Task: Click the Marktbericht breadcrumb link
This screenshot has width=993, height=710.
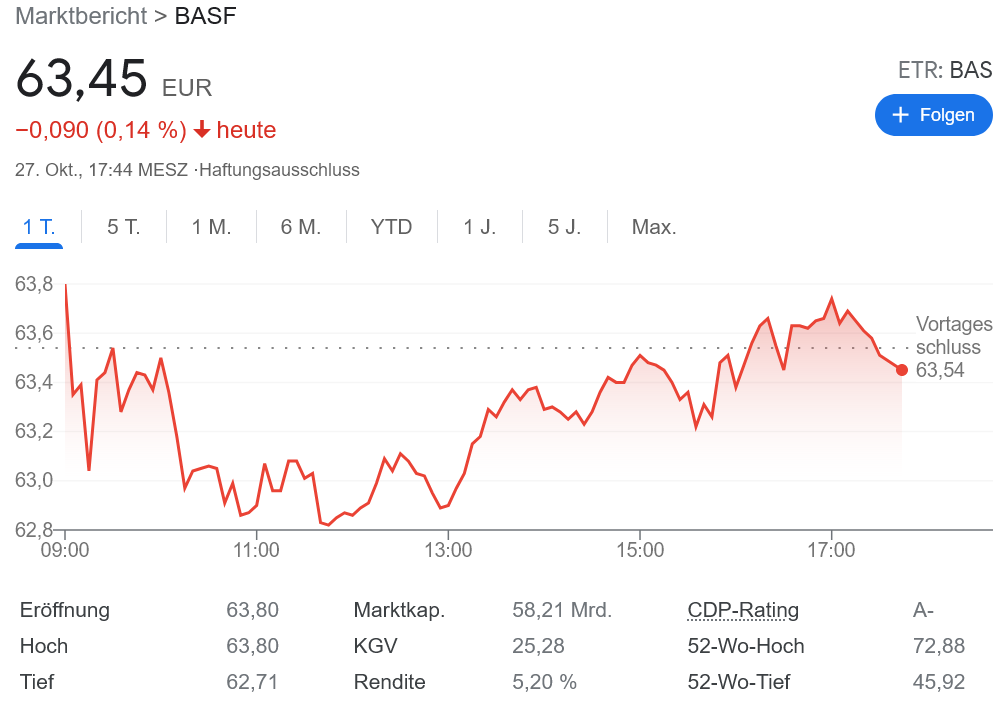Action: click(x=80, y=16)
